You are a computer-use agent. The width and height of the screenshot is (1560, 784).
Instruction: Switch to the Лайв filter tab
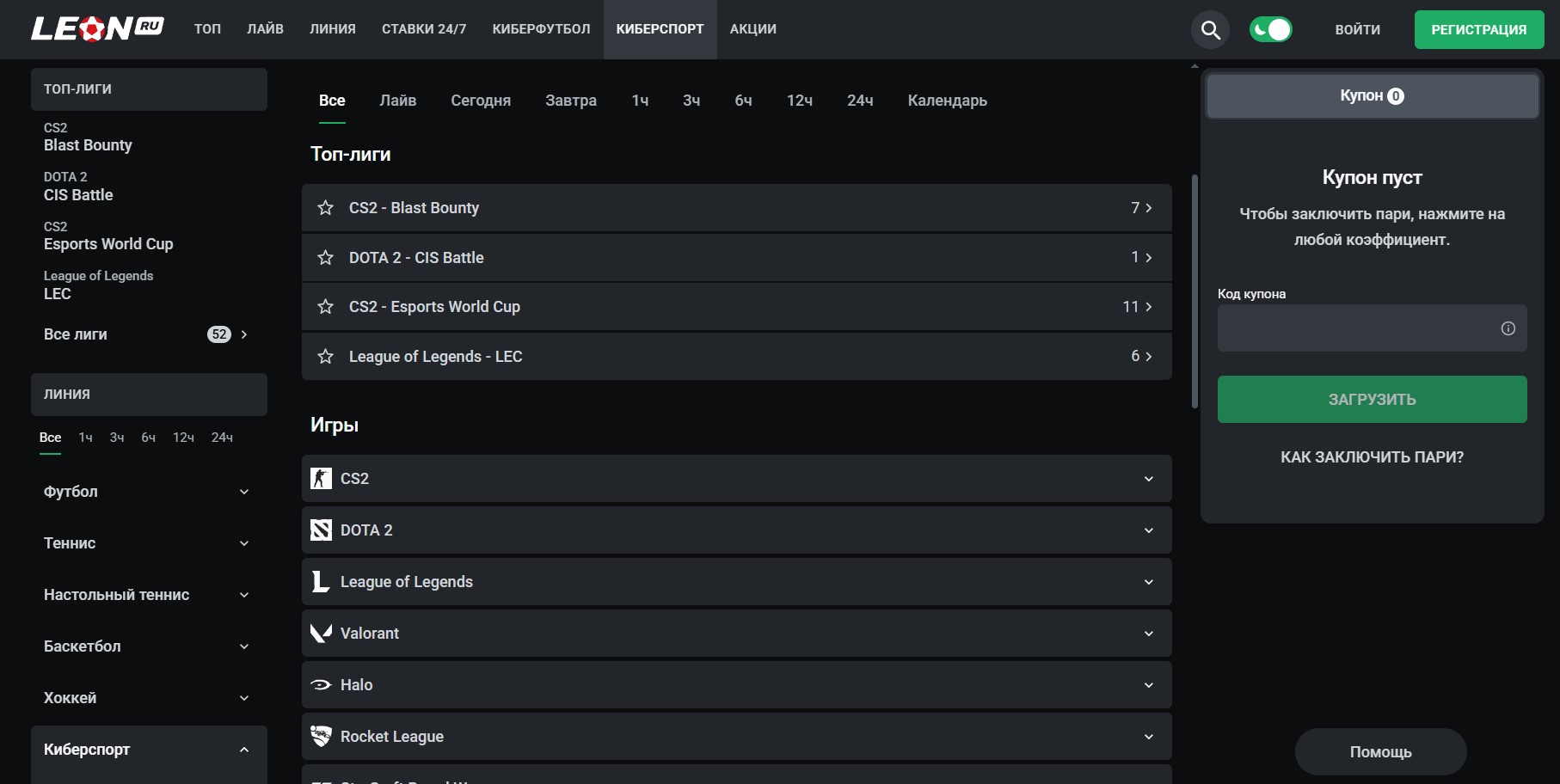coord(398,101)
